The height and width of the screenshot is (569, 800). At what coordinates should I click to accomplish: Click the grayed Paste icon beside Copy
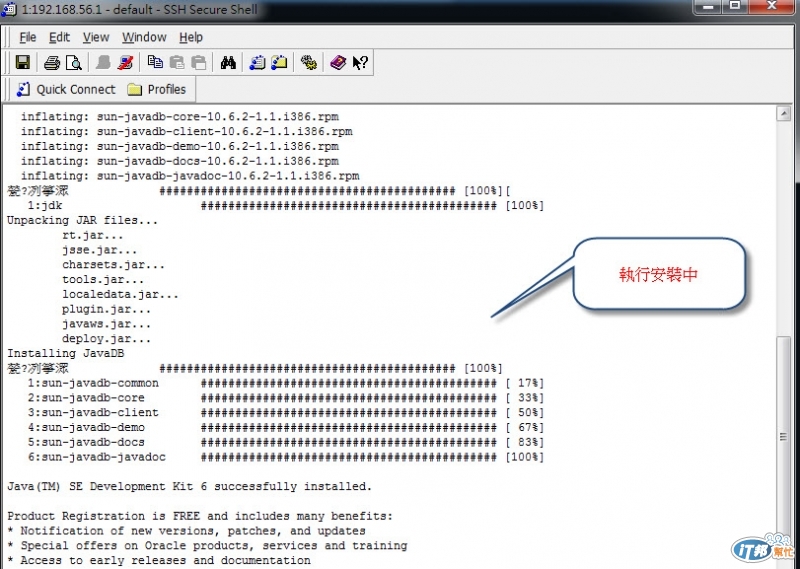point(177,62)
